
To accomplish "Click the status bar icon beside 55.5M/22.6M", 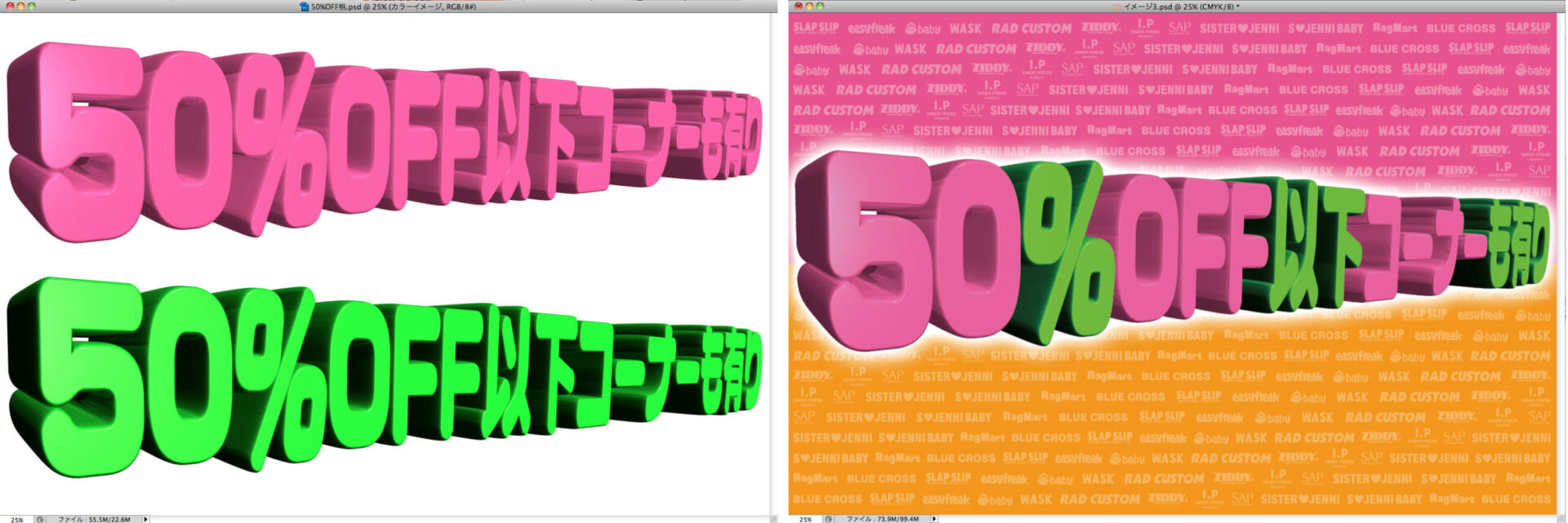I will click(40, 520).
